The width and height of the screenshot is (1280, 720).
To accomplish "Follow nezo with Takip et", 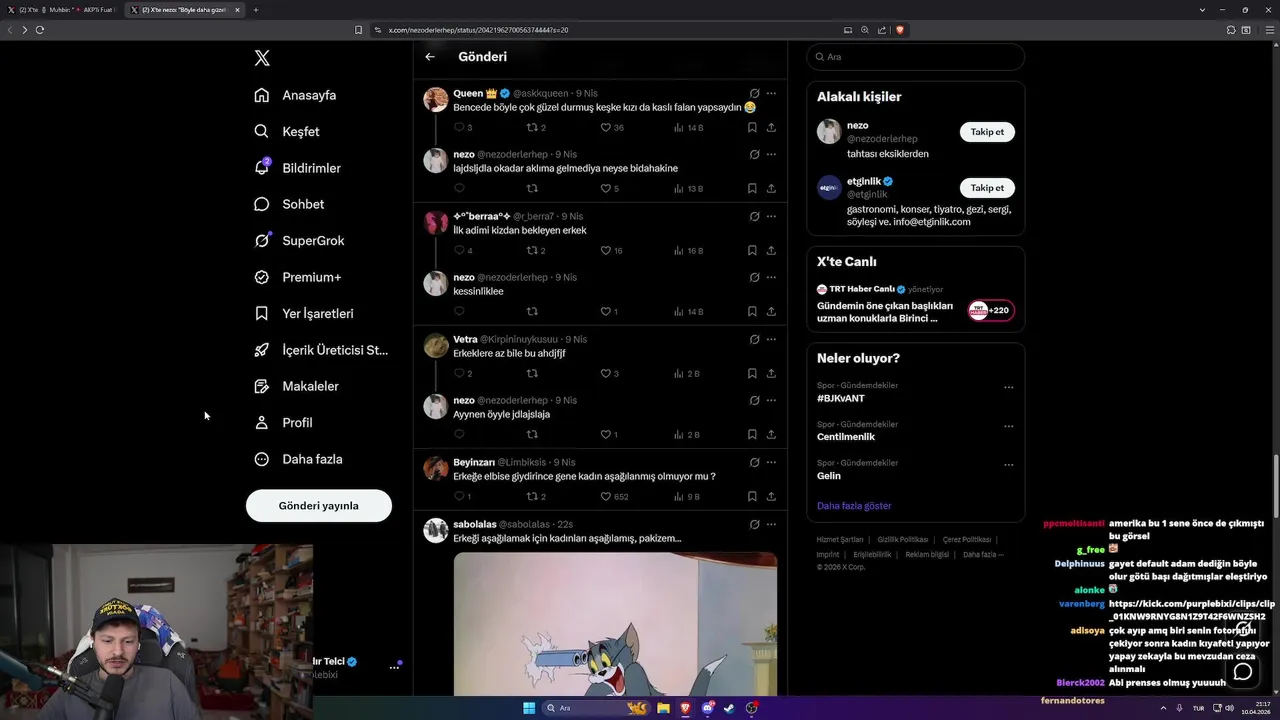I will pyautogui.click(x=987, y=132).
